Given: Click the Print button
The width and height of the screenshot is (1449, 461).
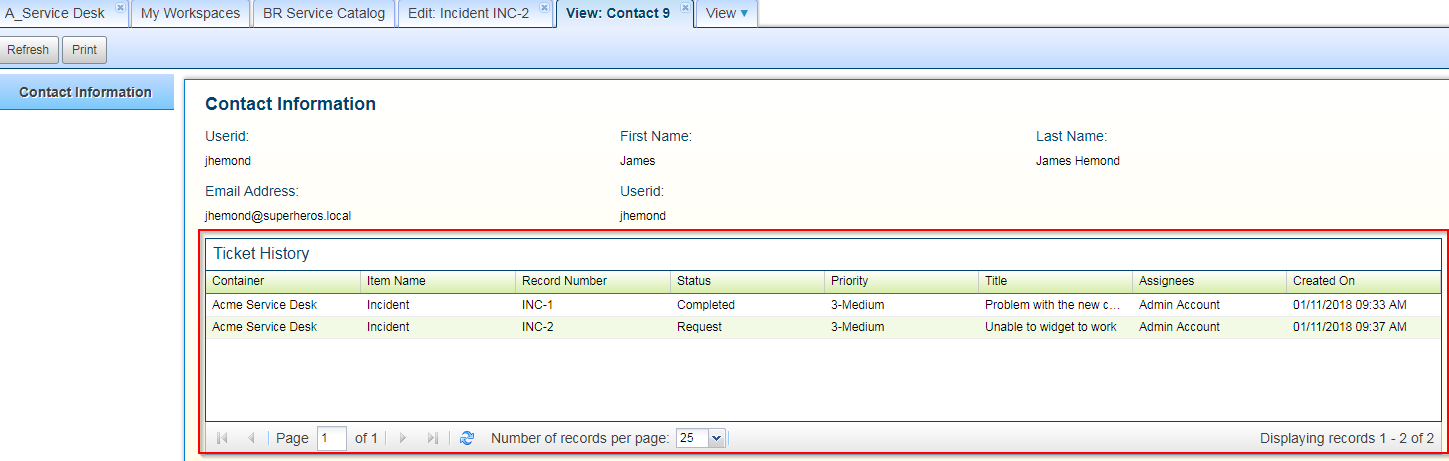Looking at the screenshot, I should click(x=84, y=50).
